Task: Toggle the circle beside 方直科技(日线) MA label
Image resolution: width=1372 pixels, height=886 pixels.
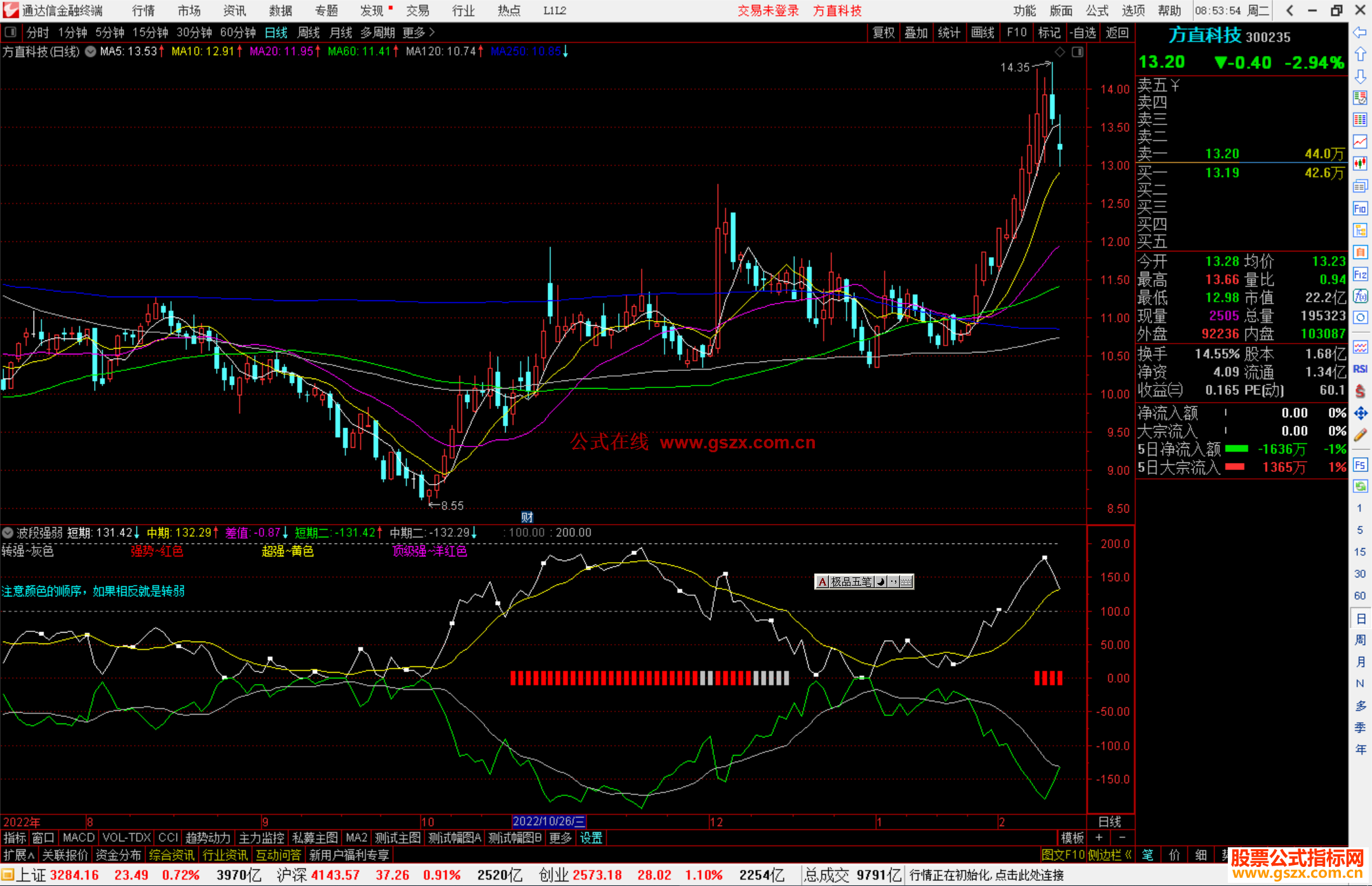Action: [x=91, y=51]
